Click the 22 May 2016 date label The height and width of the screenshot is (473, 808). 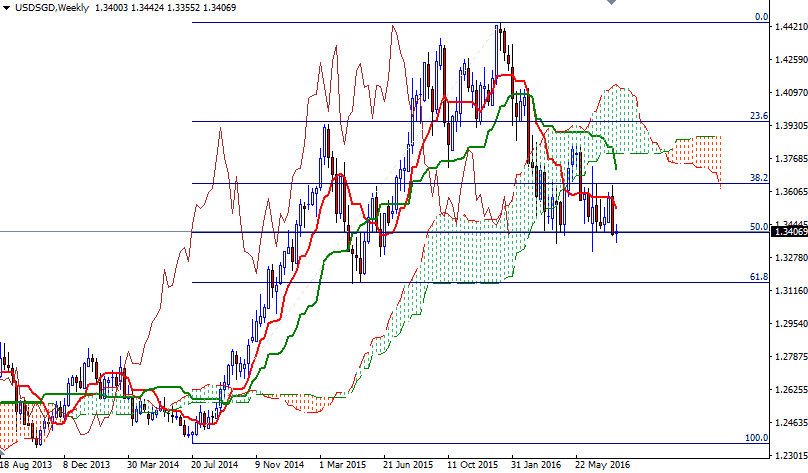603,465
